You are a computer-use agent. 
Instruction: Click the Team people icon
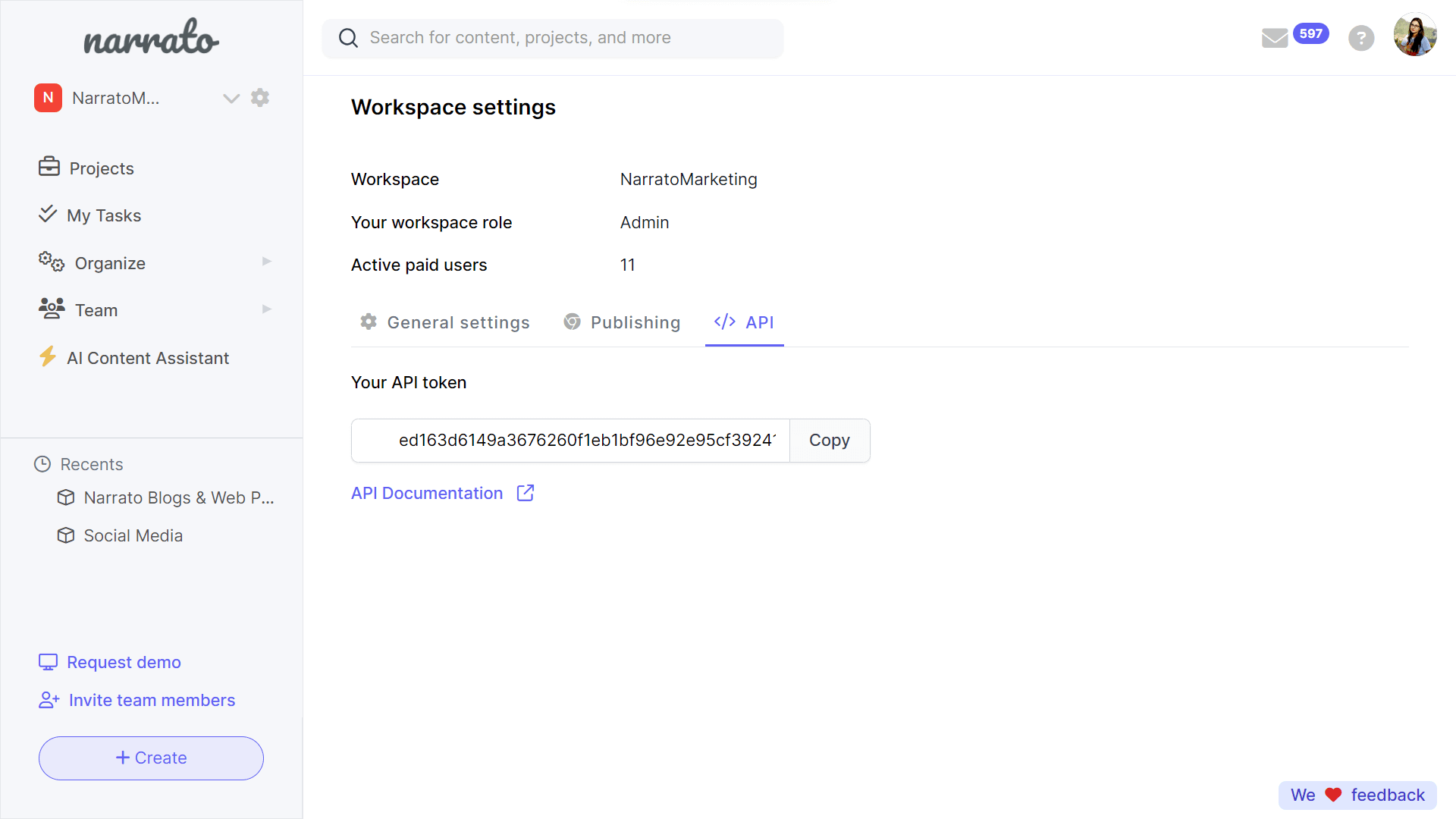[52, 309]
